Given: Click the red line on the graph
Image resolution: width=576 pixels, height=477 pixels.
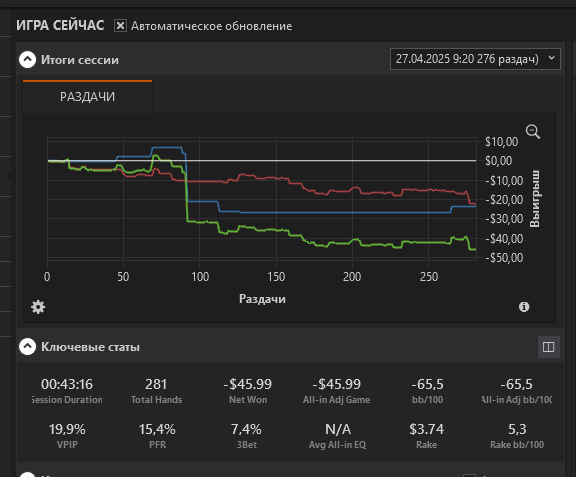Looking at the screenshot, I should coord(257,178).
